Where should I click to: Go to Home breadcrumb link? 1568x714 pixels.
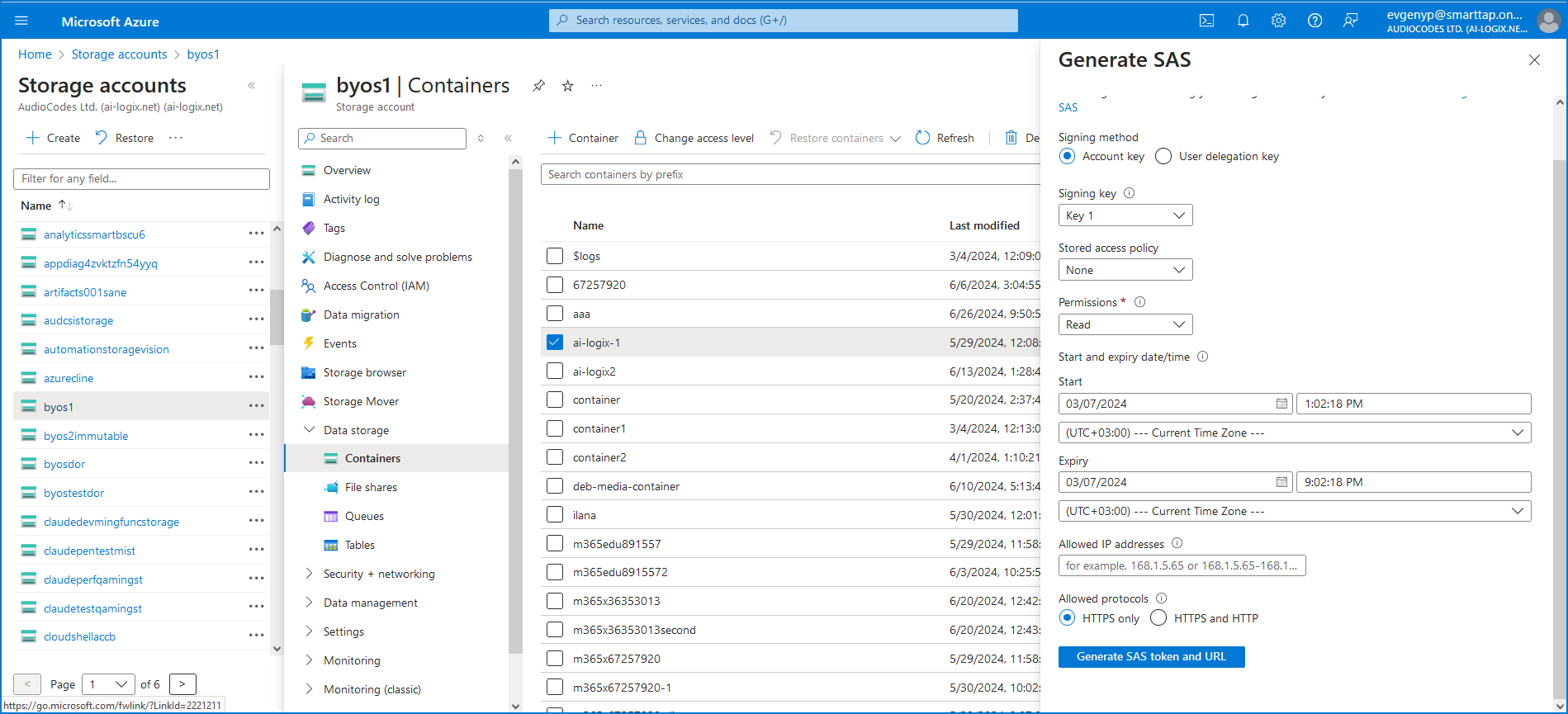click(35, 54)
